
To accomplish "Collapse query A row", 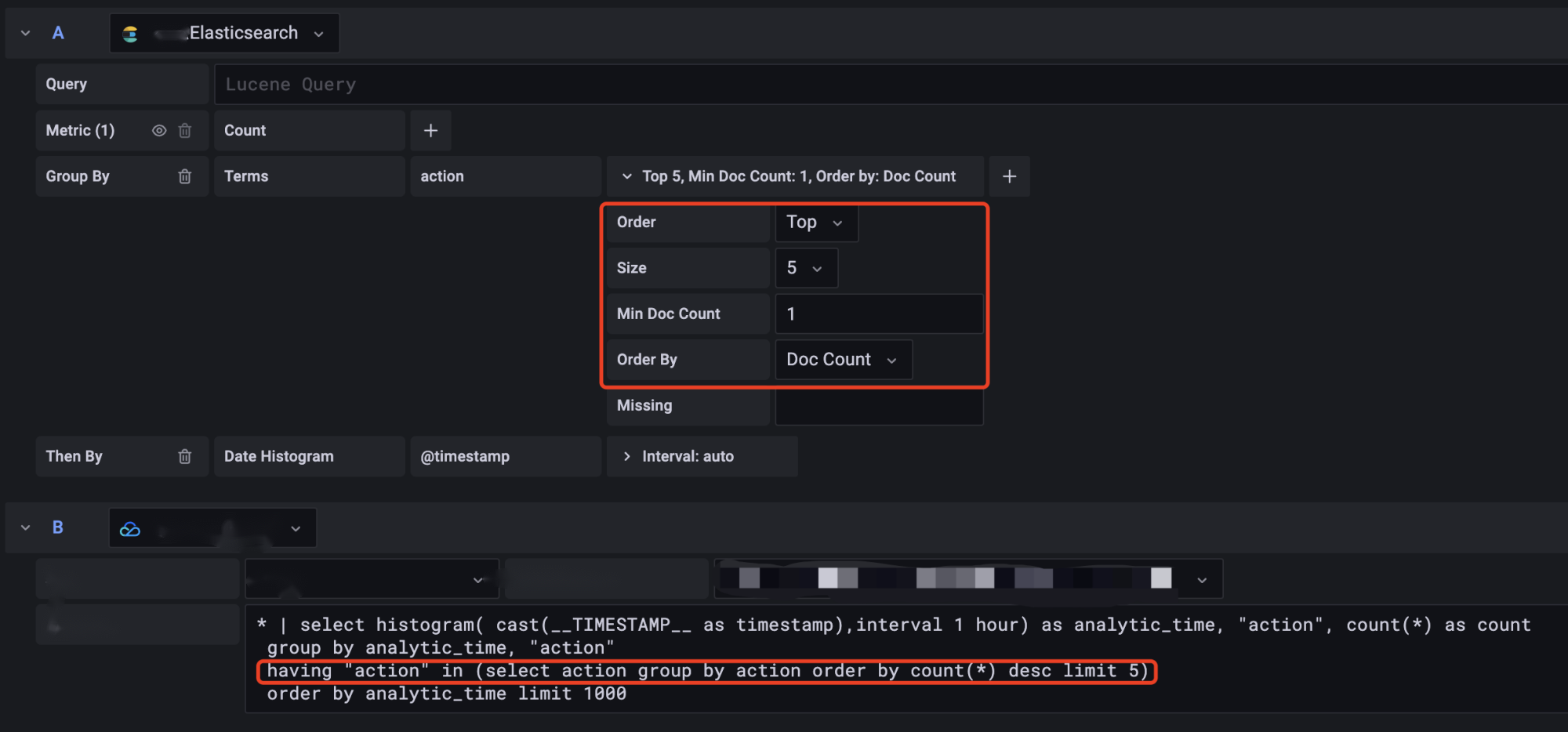I will [x=25, y=33].
